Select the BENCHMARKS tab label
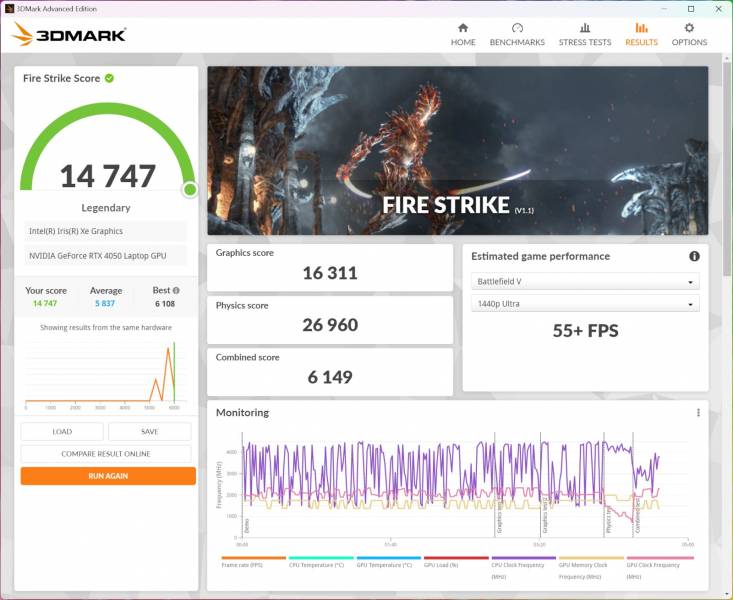 coord(517,42)
